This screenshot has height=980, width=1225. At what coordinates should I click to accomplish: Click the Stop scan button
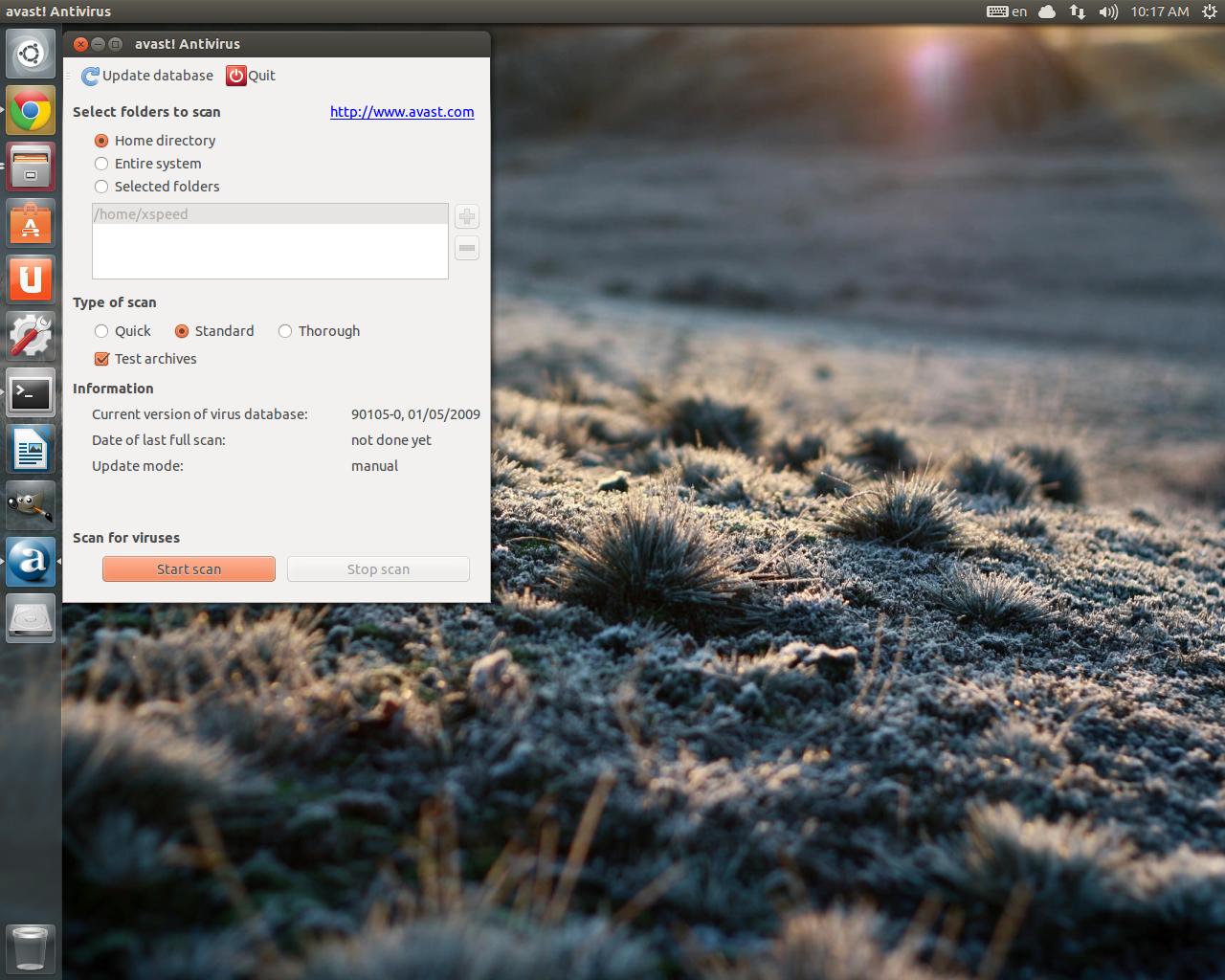(378, 569)
